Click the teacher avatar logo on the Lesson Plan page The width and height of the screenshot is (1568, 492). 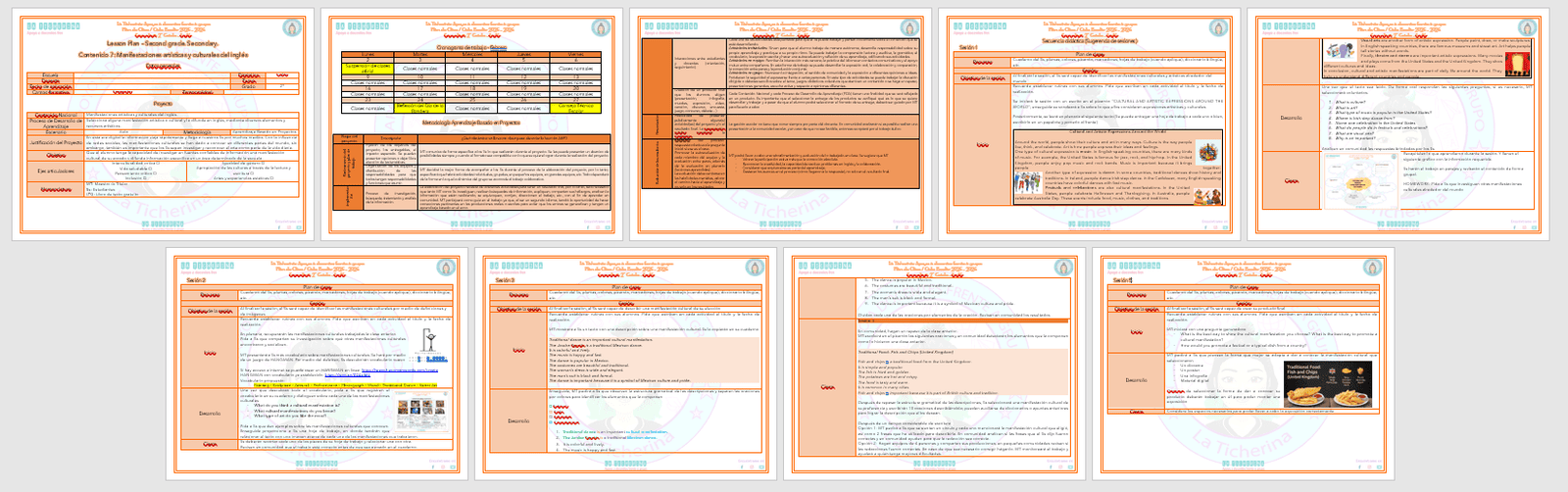pyautogui.click(x=290, y=29)
